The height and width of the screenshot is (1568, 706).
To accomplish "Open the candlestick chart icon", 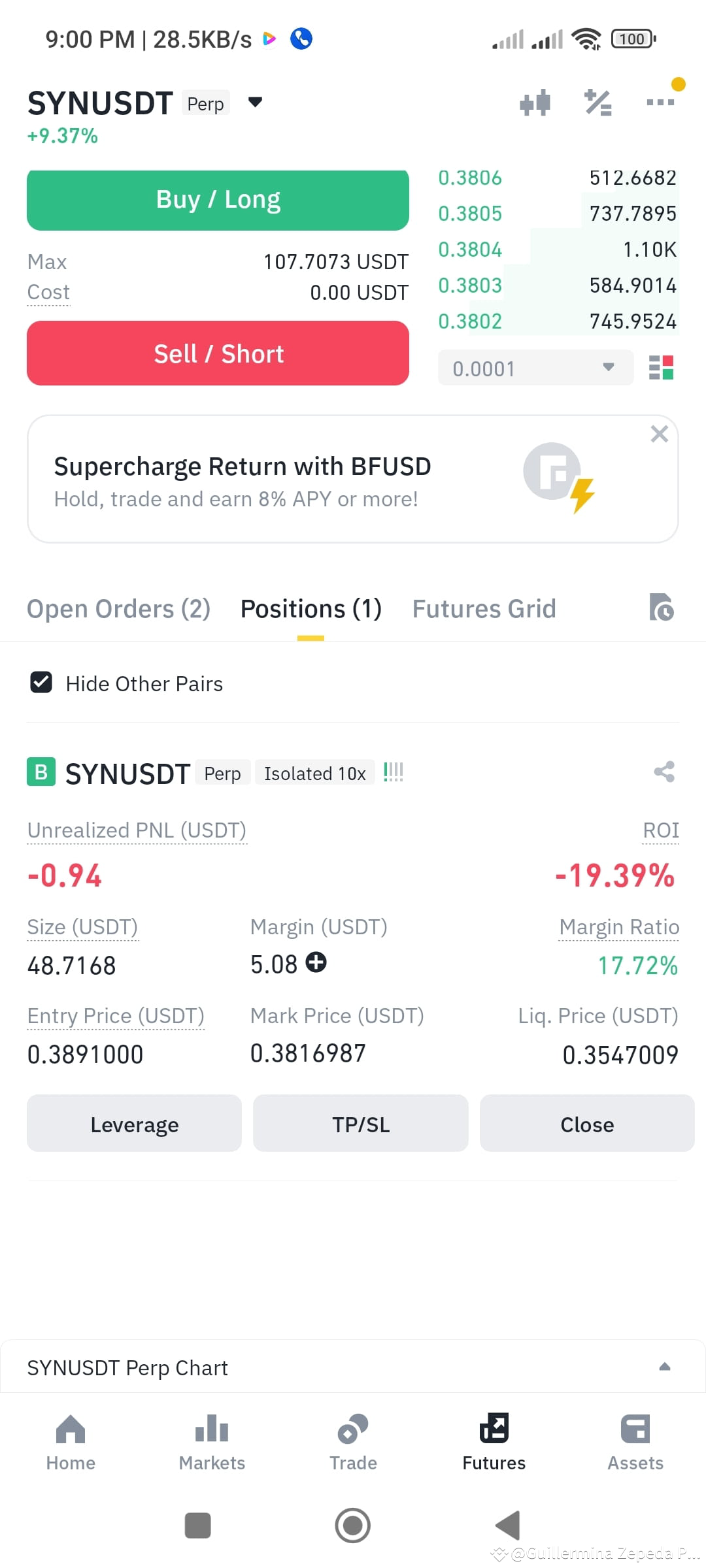I will [535, 103].
